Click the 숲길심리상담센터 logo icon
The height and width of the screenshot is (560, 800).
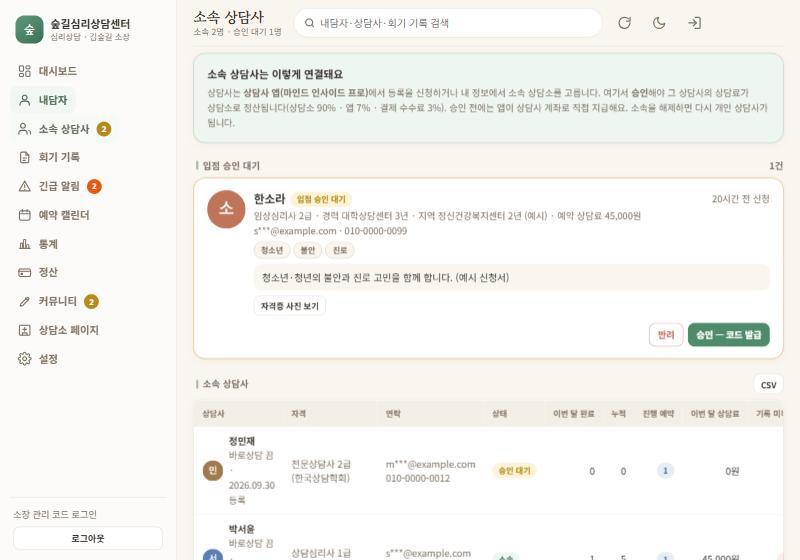click(29, 30)
